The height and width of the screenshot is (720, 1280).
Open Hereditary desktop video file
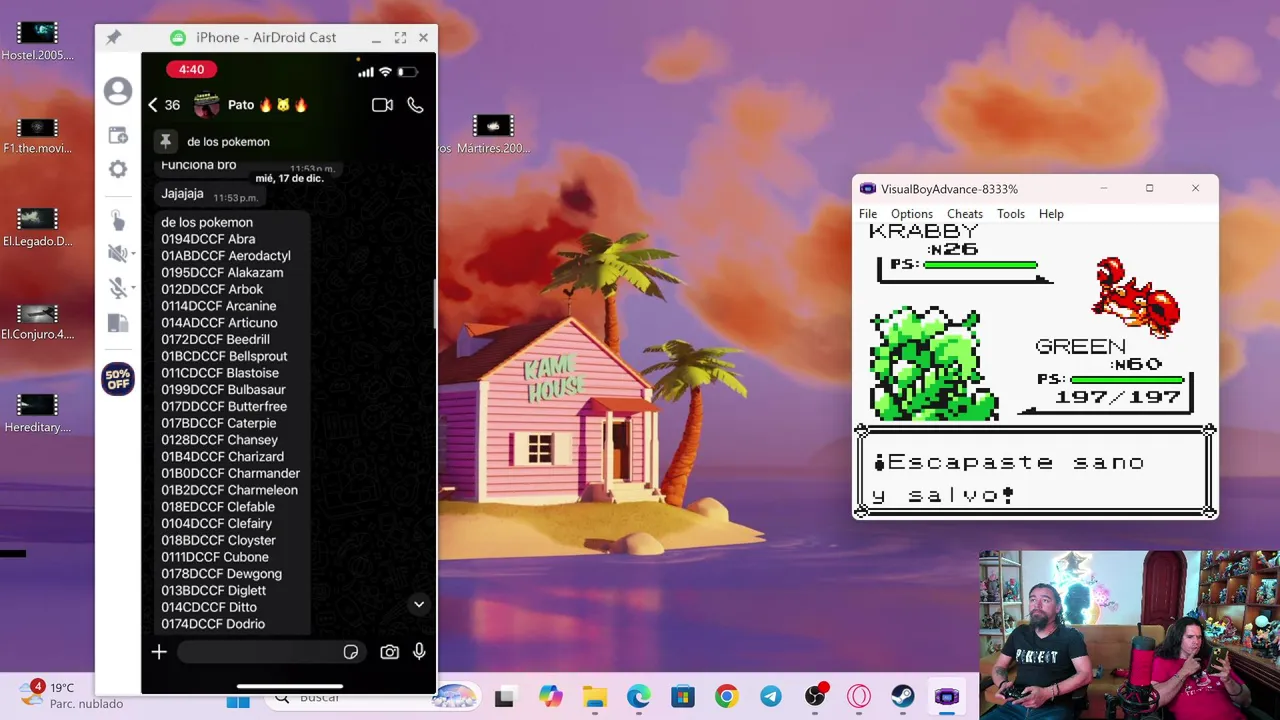pos(37,413)
